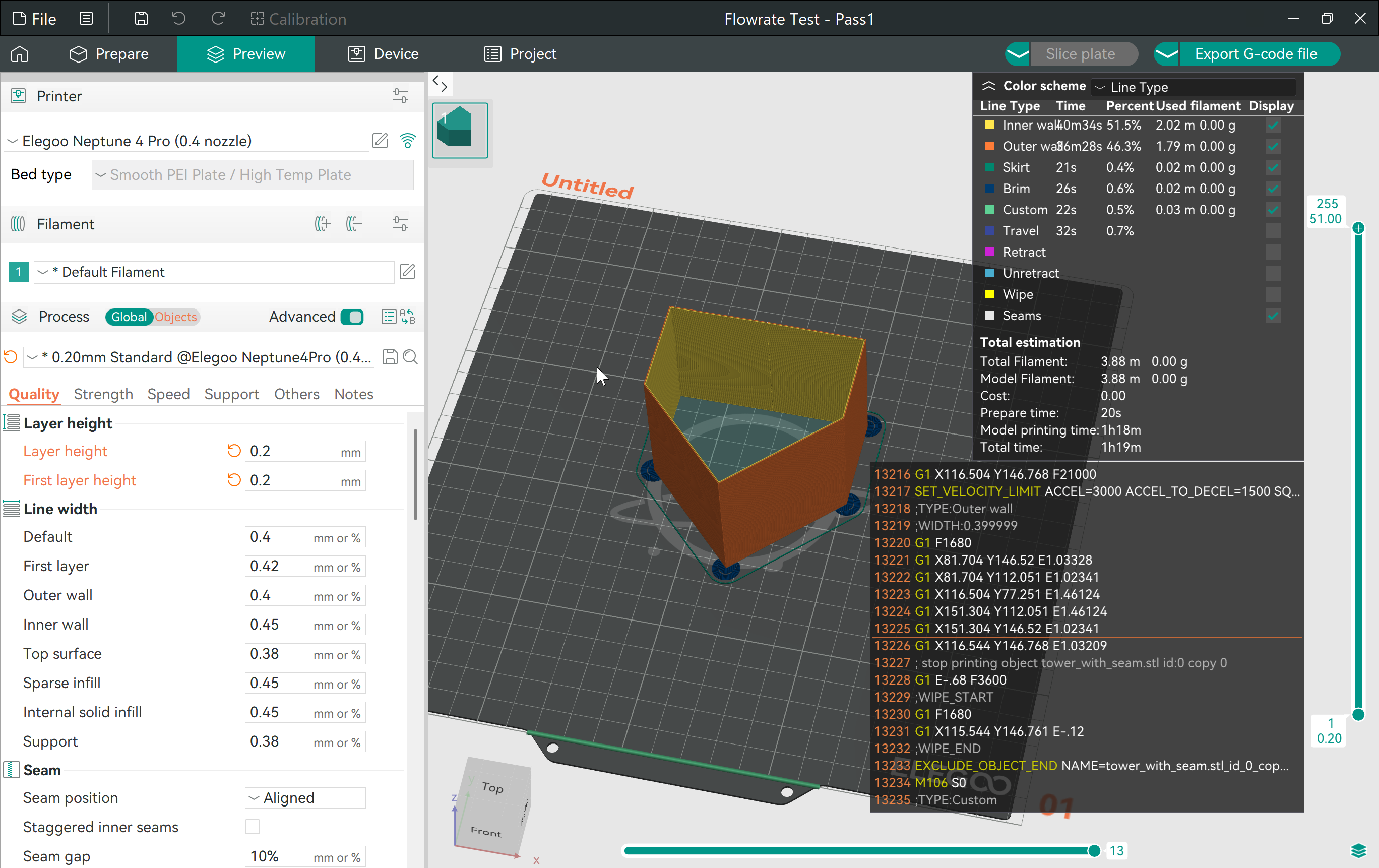
Task: Toggle the Staggered inner seams checkbox
Action: 253,827
